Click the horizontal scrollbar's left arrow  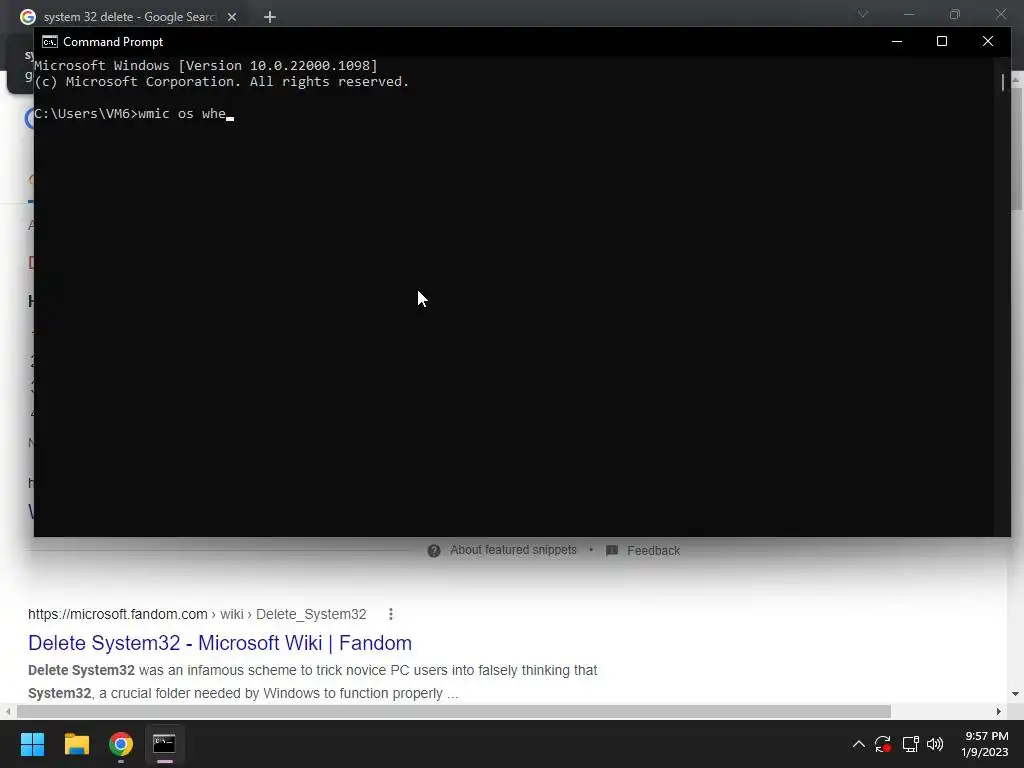tap(7, 711)
